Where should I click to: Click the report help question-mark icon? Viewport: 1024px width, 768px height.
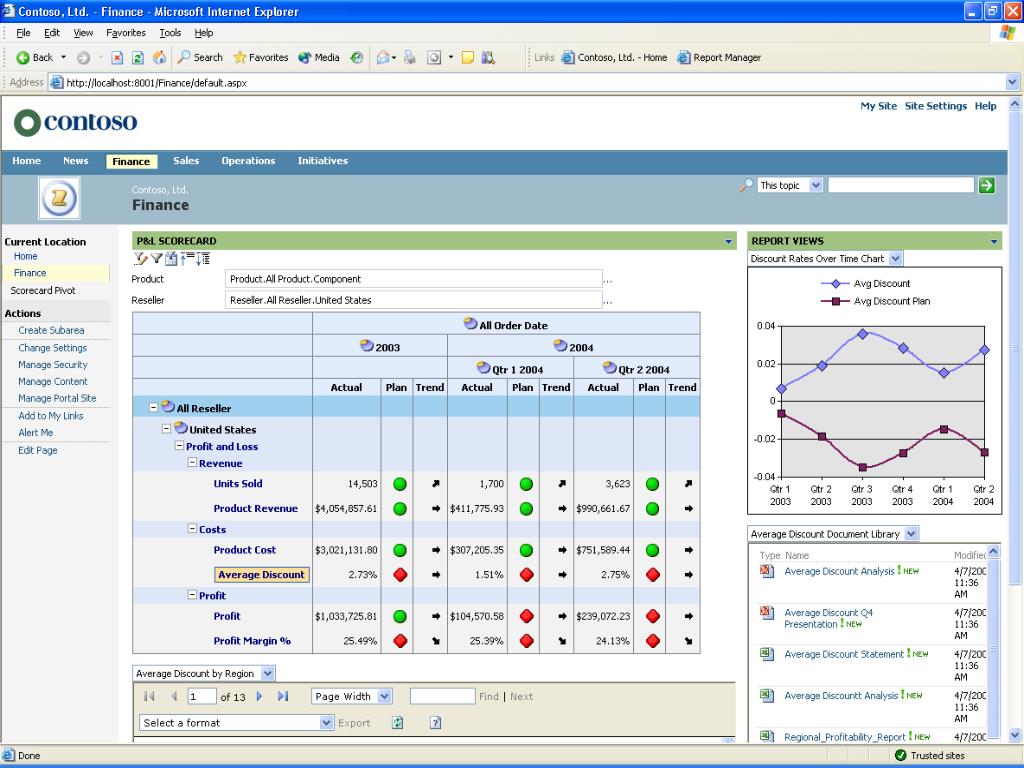tap(436, 722)
